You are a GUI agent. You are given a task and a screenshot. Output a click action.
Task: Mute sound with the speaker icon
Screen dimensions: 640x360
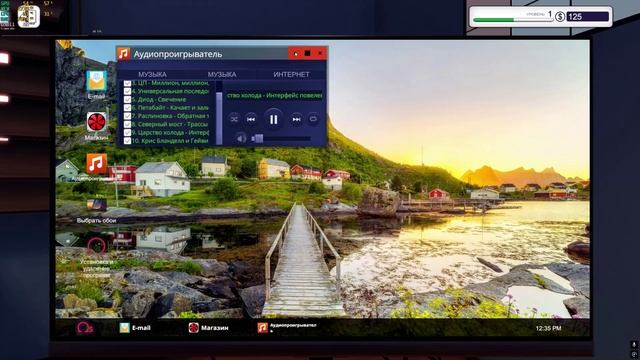241,138
